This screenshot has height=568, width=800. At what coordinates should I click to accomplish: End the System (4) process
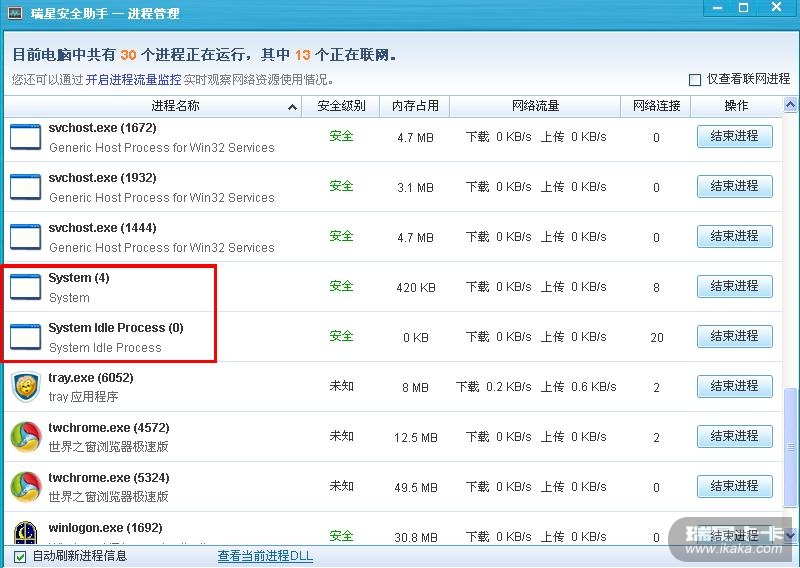pos(735,286)
